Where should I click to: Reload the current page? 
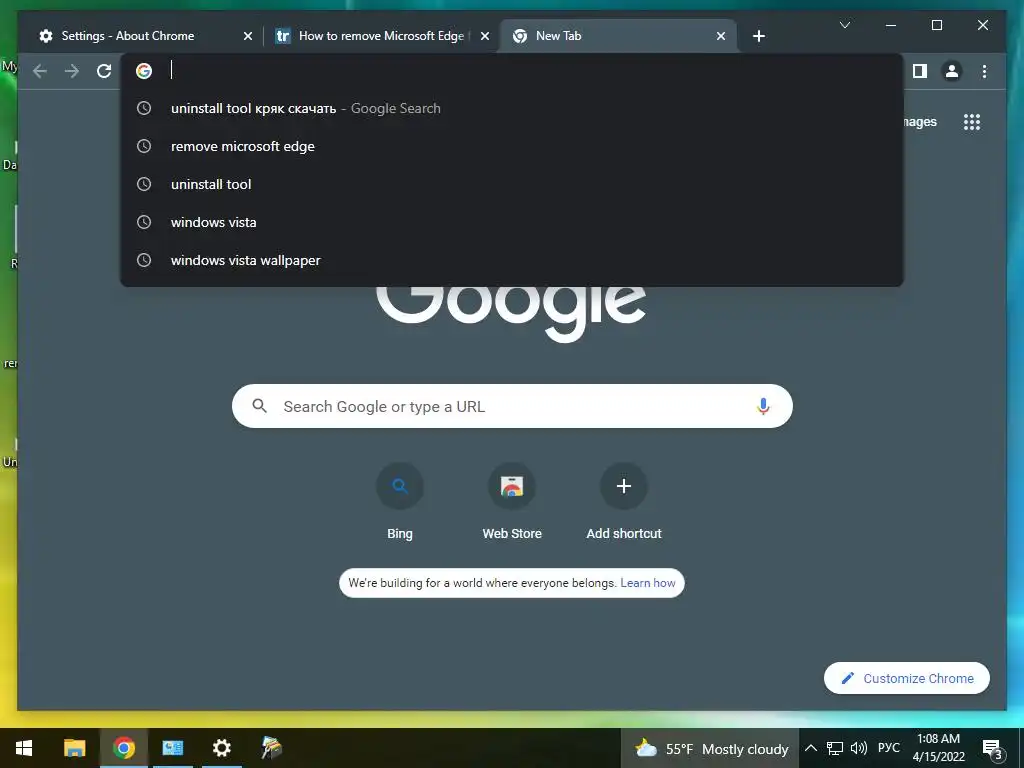[104, 71]
